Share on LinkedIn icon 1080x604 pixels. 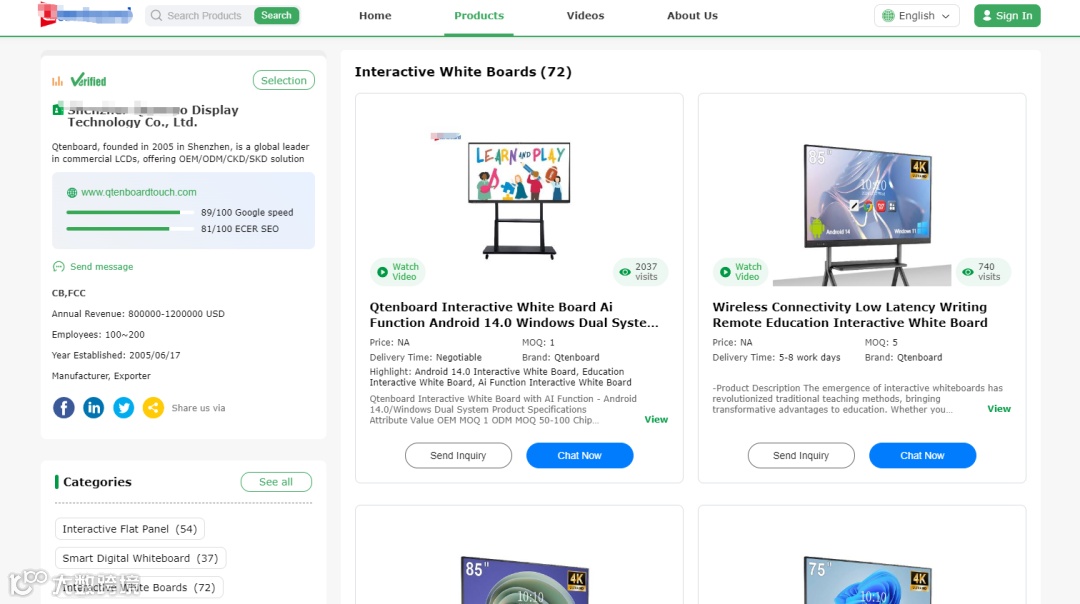coord(94,408)
